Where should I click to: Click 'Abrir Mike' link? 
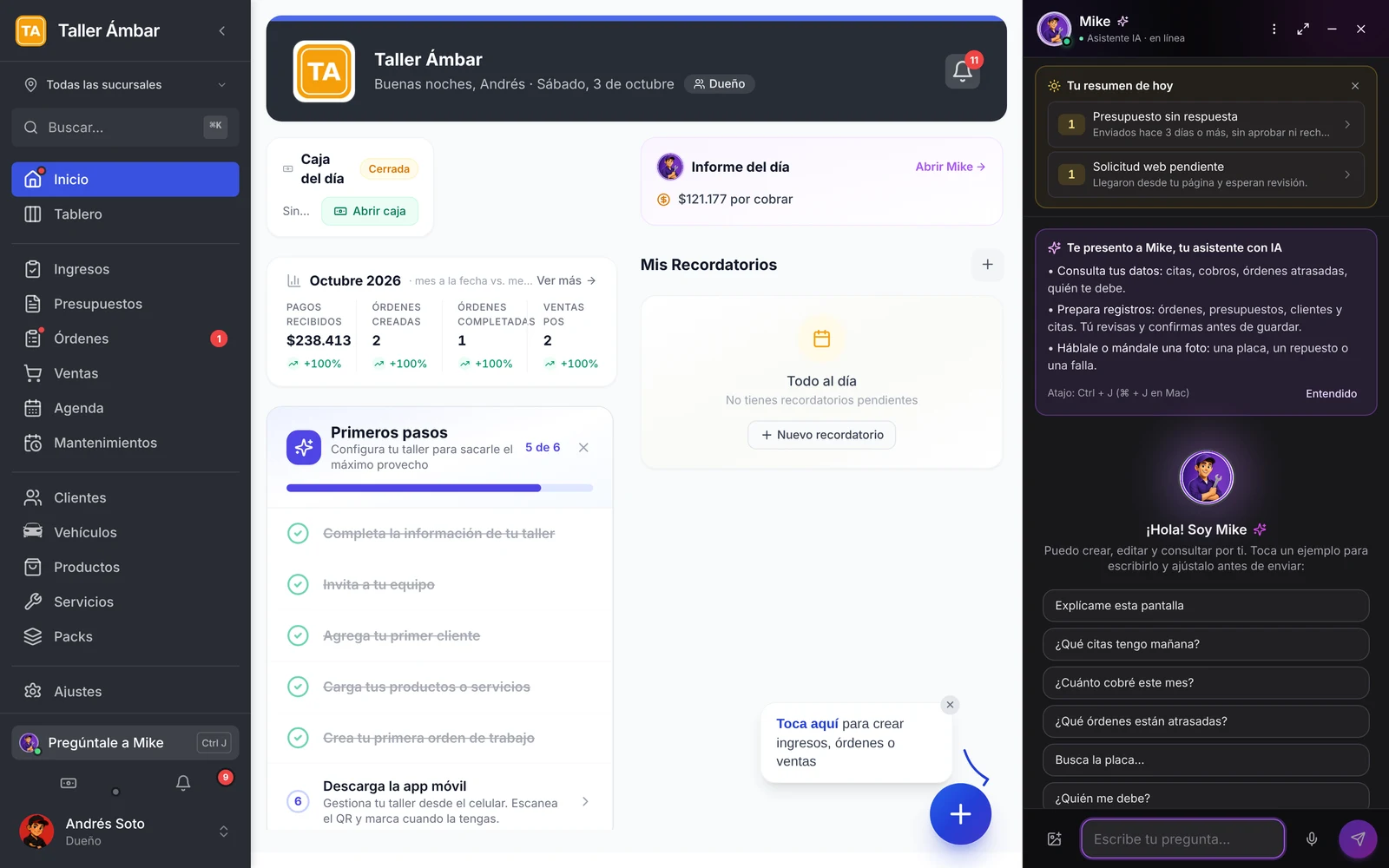[x=950, y=167]
